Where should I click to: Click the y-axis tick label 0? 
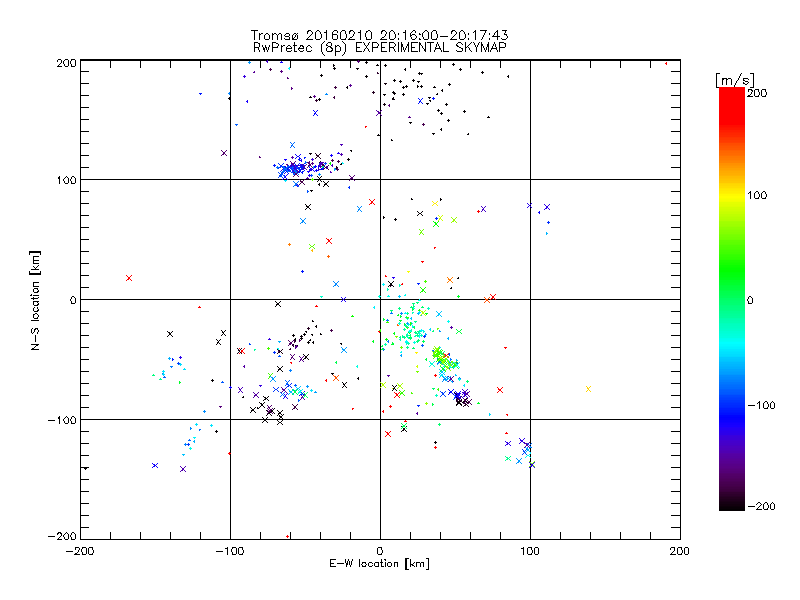(x=73, y=300)
